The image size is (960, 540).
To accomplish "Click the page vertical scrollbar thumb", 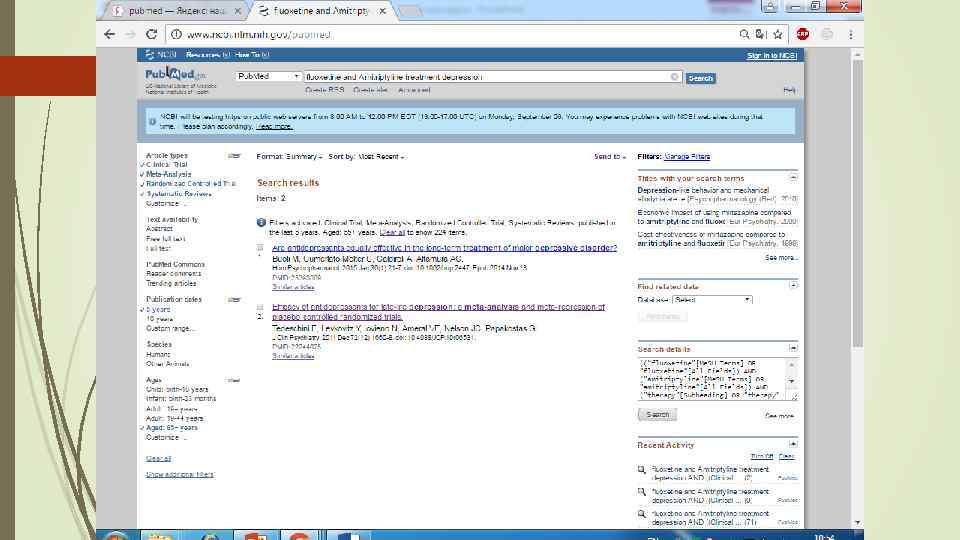I will tap(857, 202).
